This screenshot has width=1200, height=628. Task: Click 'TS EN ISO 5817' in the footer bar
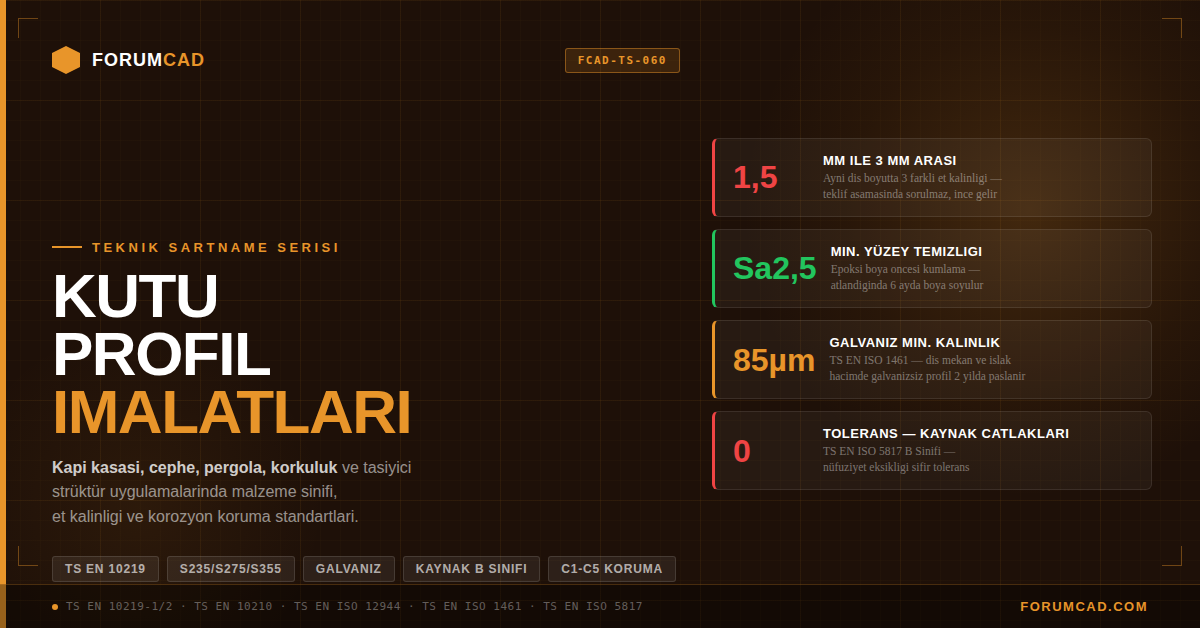coord(593,606)
